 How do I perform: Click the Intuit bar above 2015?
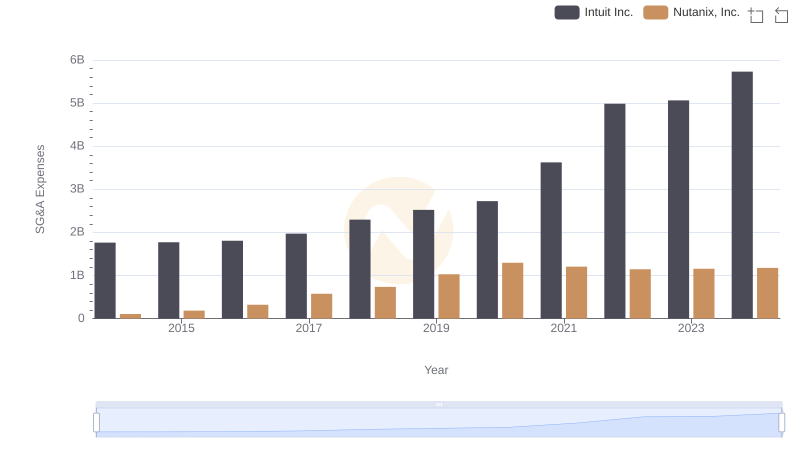168,280
